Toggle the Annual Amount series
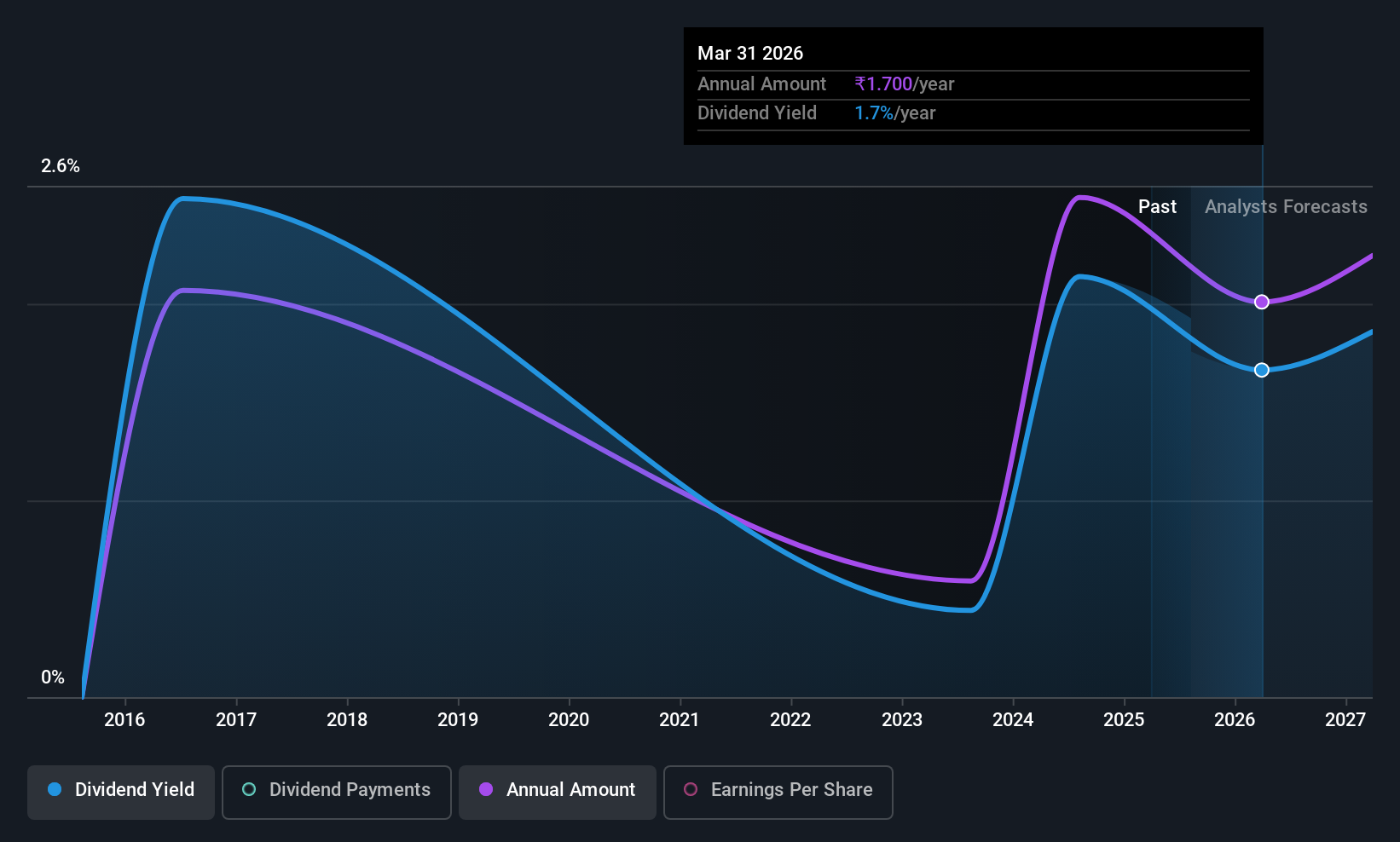1400x842 pixels. click(558, 793)
